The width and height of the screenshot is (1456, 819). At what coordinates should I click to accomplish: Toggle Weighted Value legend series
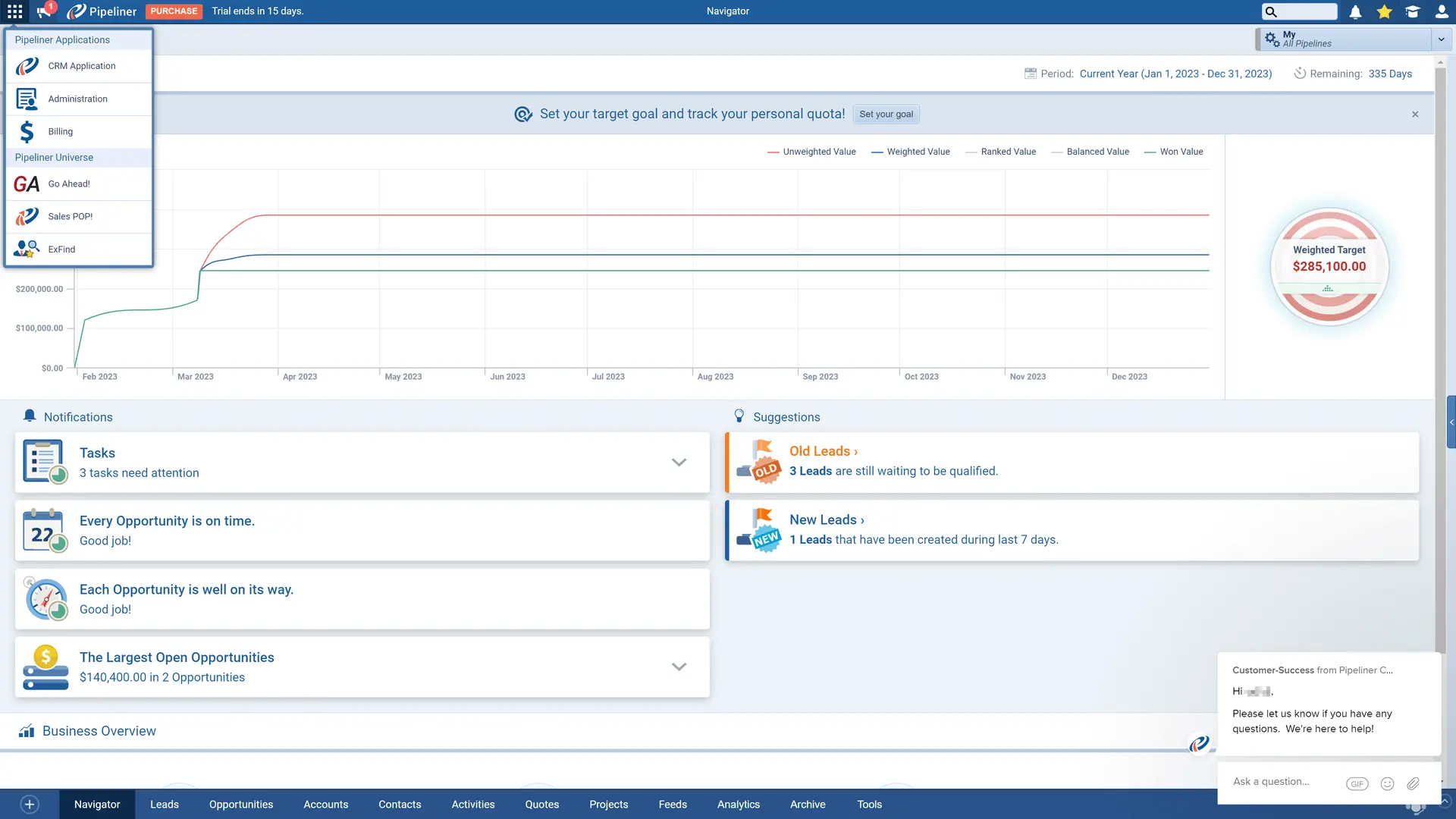point(911,152)
